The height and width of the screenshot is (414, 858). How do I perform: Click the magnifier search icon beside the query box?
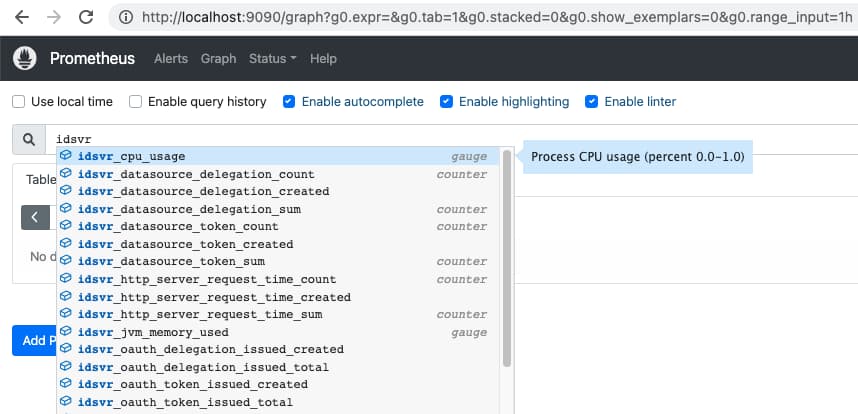point(29,139)
